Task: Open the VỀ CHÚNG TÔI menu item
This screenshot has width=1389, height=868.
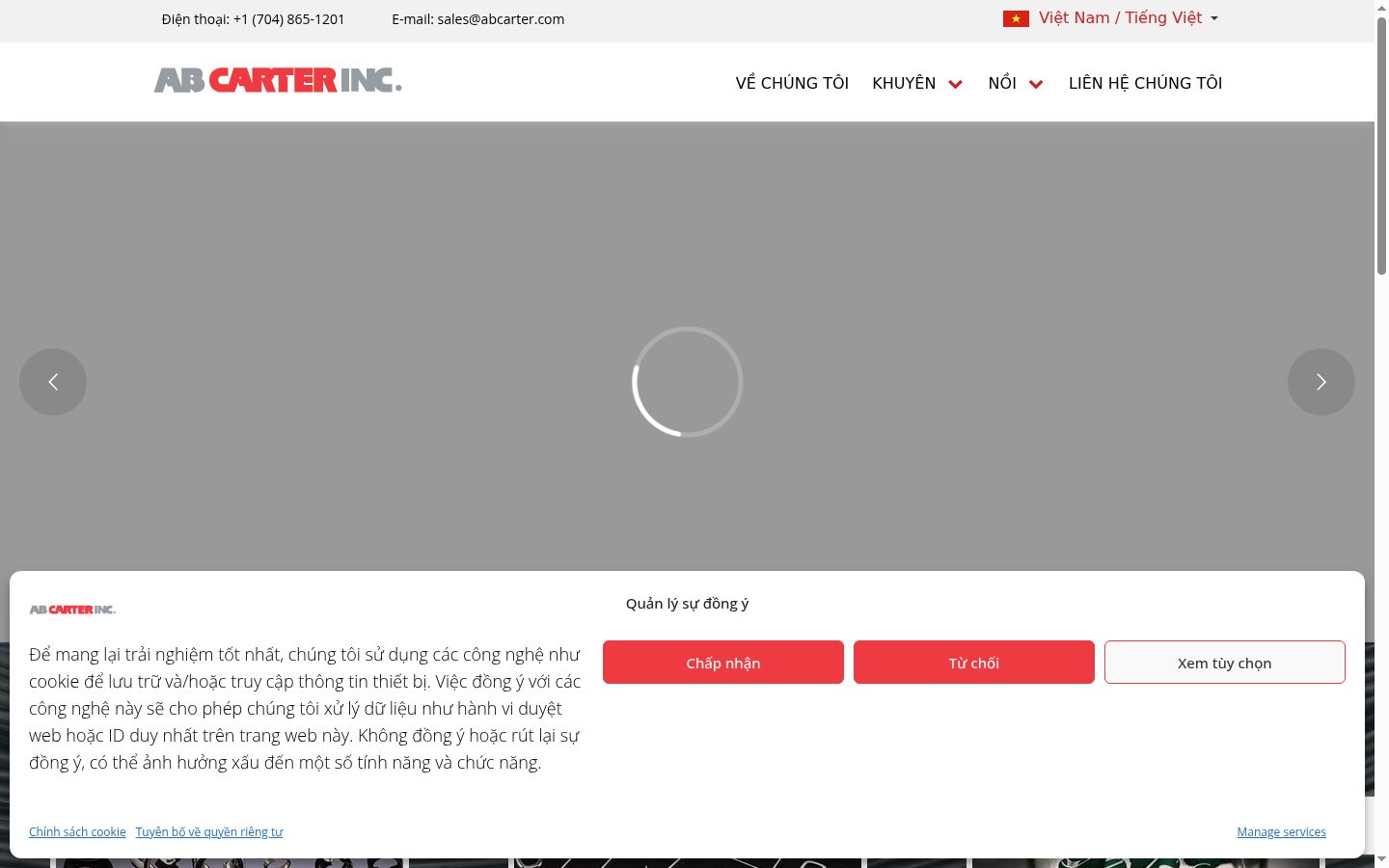Action: (792, 83)
